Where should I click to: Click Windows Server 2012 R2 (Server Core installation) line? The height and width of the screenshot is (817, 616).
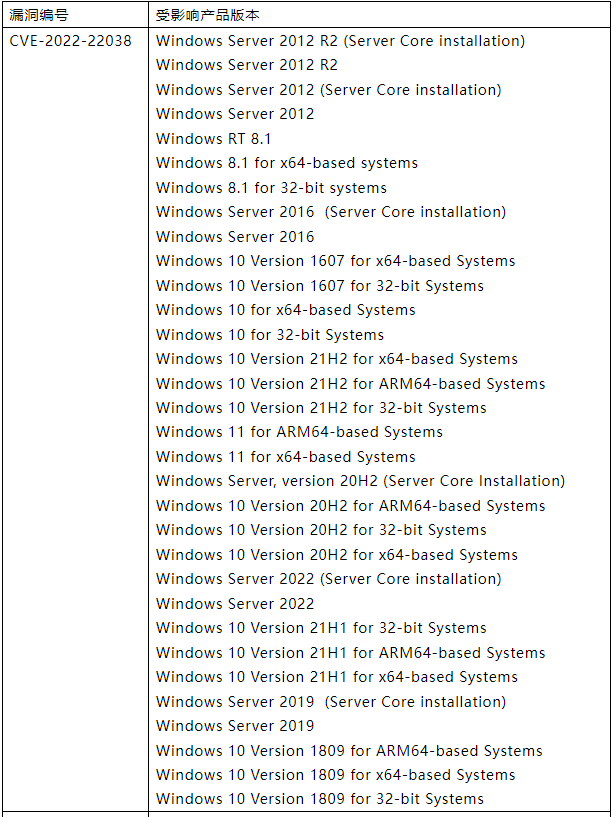click(x=340, y=41)
